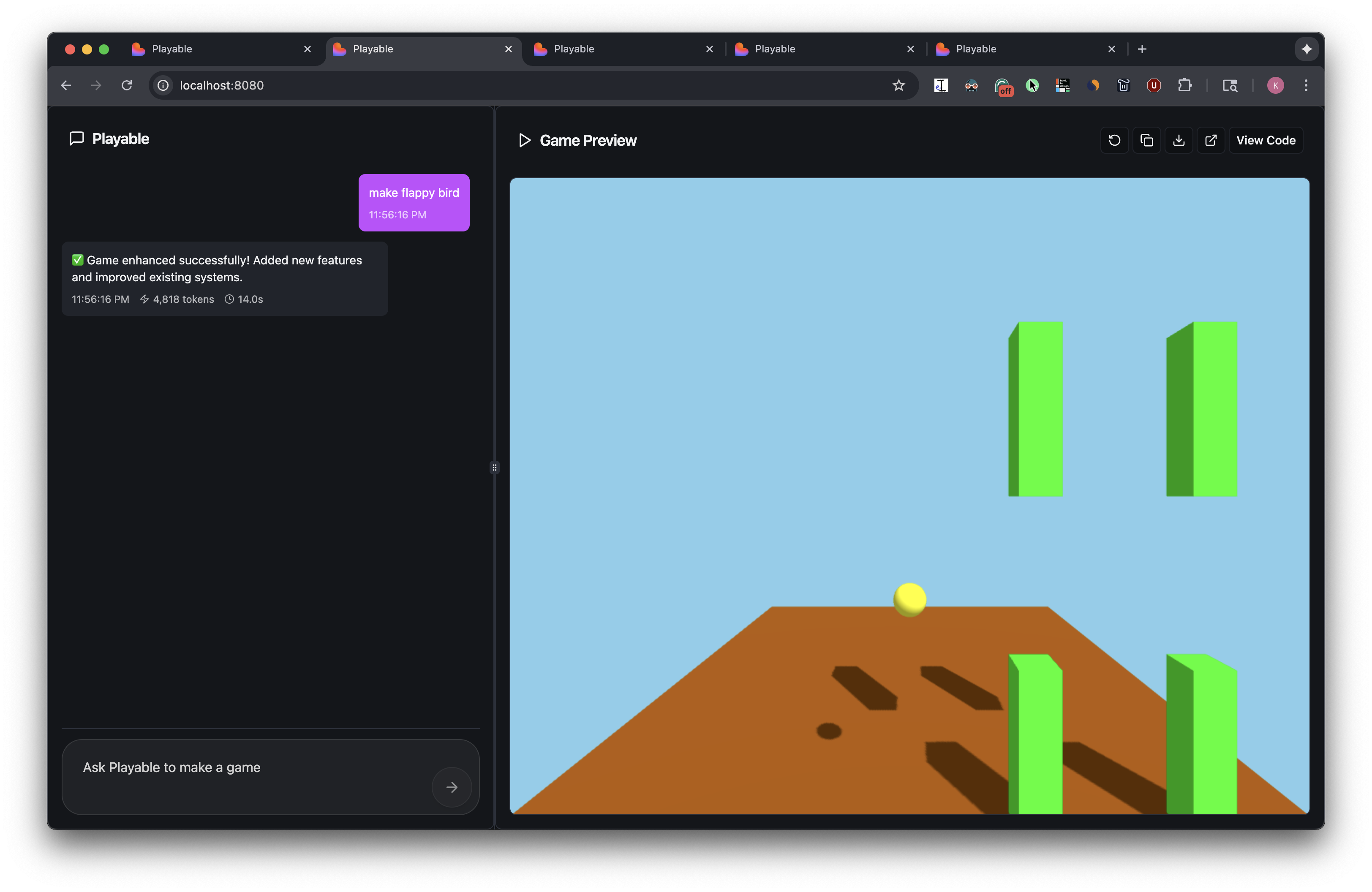The width and height of the screenshot is (1372, 892).
Task: Open game preview in new window icon
Action: click(1211, 140)
